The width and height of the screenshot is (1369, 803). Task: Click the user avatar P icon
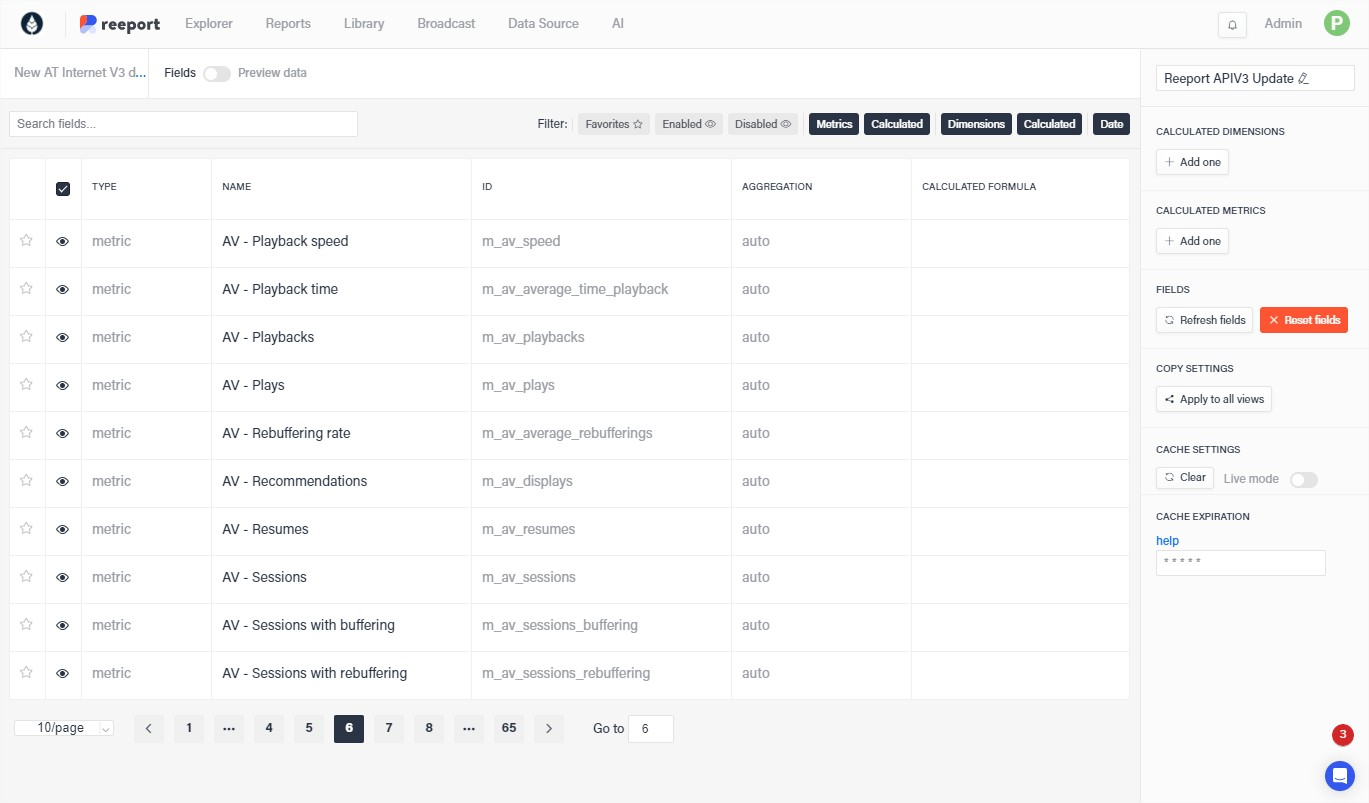point(1336,24)
